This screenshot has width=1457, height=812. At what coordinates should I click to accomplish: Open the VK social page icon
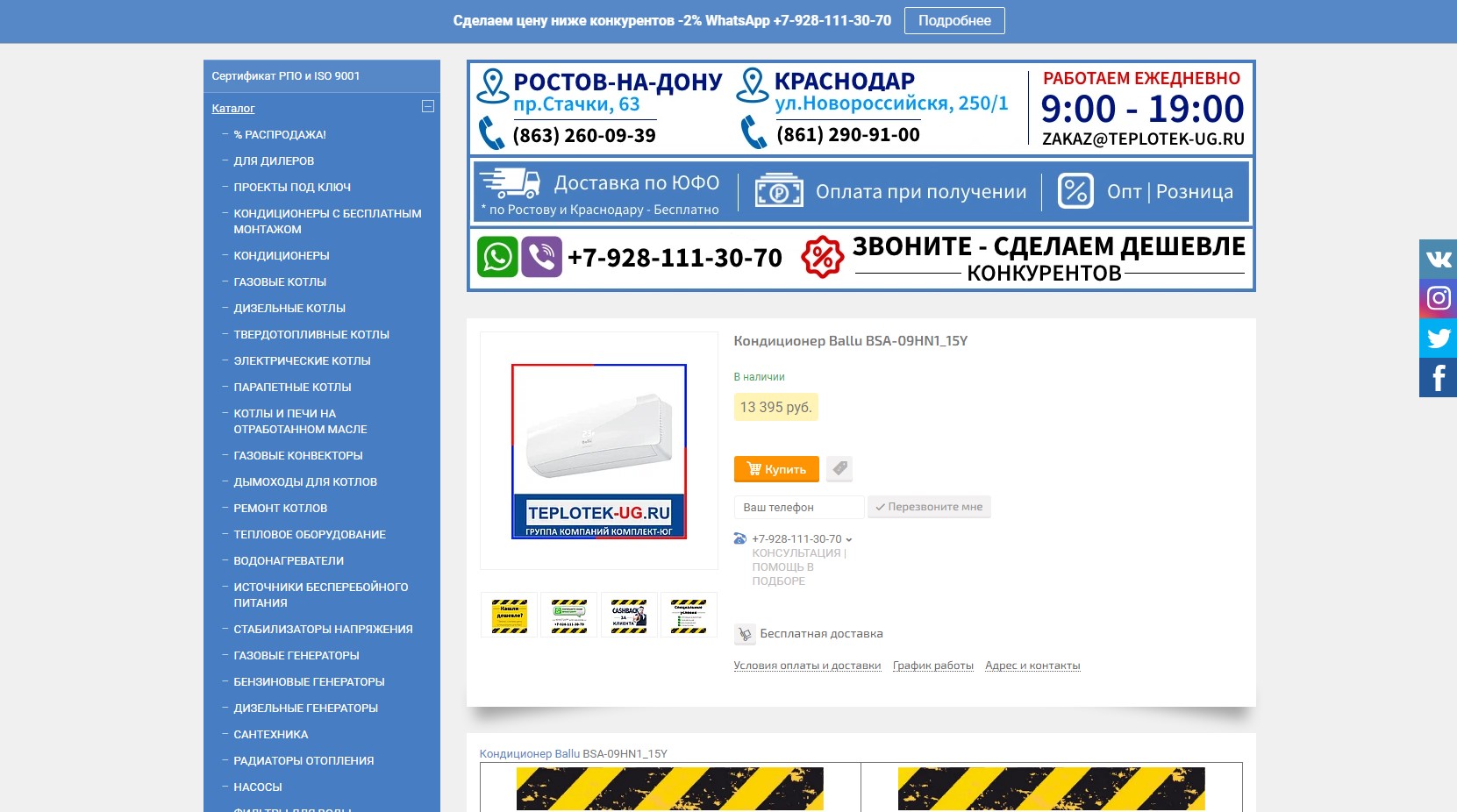(1438, 259)
